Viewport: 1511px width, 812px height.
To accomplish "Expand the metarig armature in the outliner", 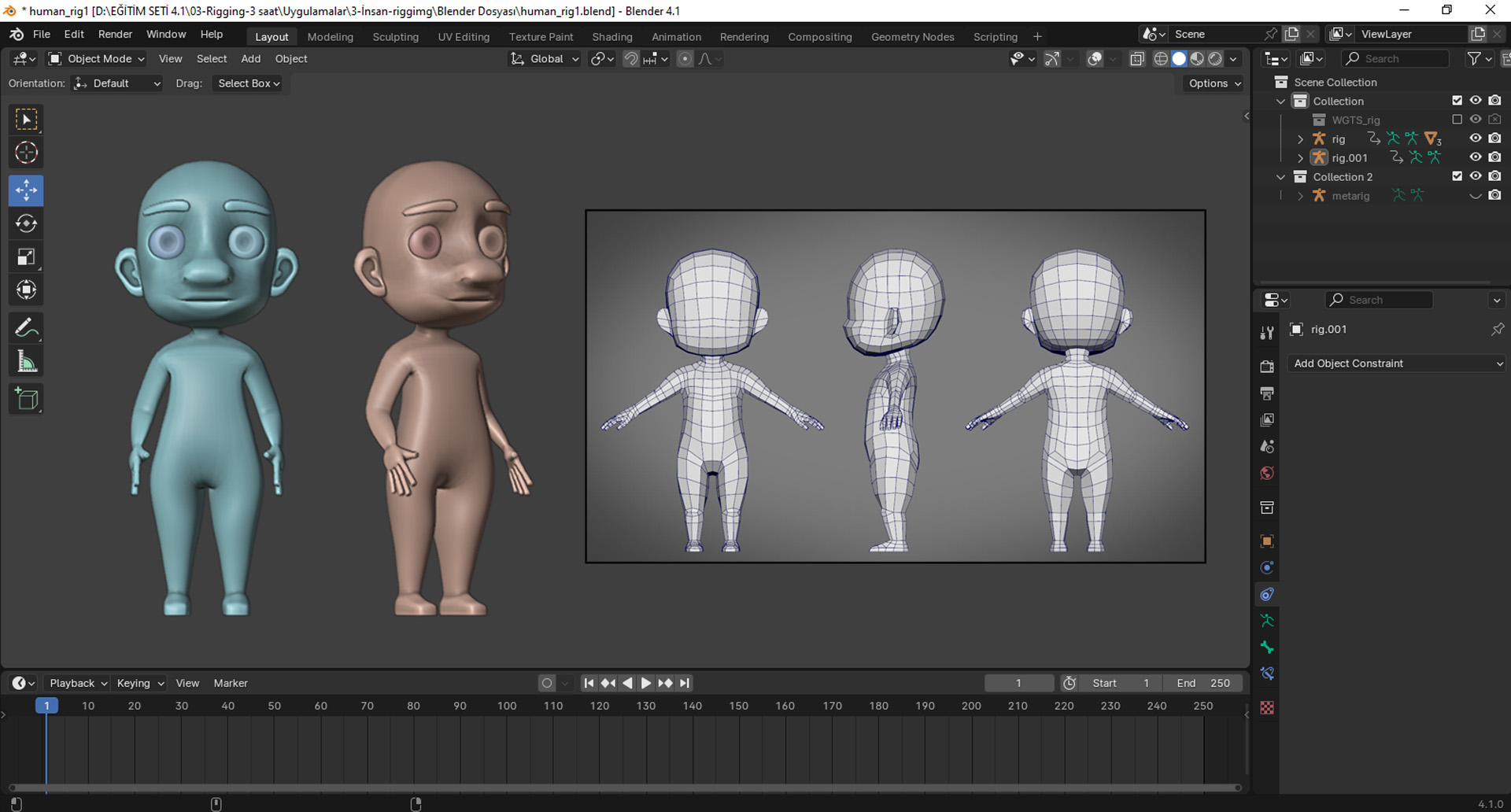I will tap(1299, 195).
